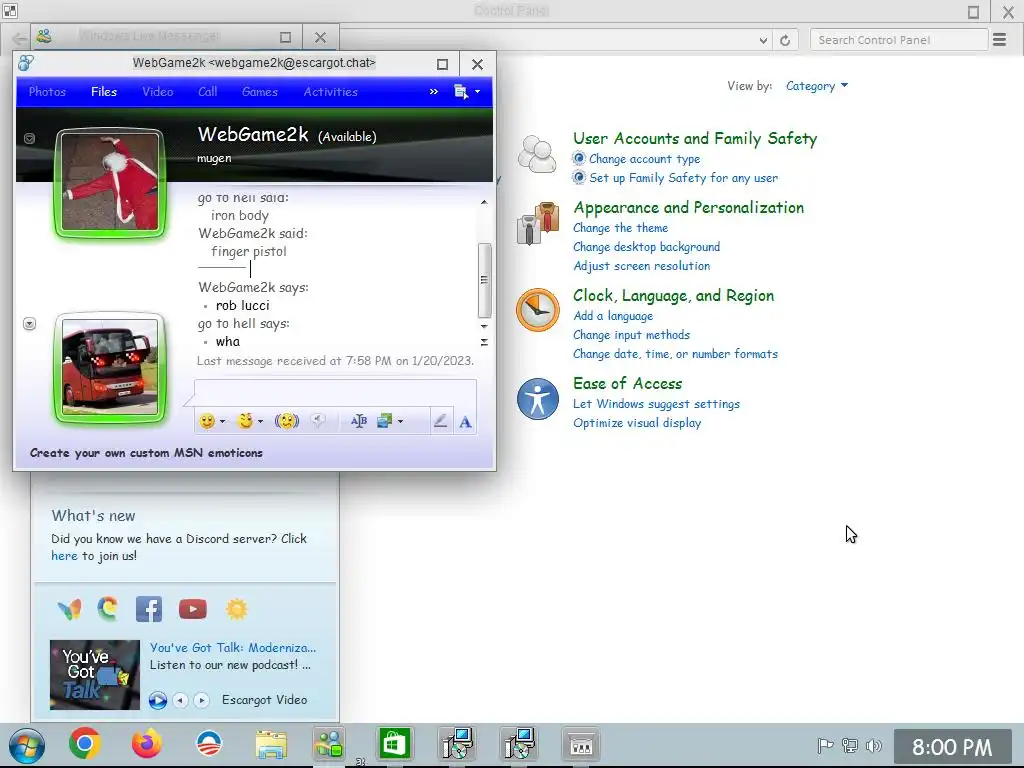Open User Accounts and Family Safety icon

click(x=537, y=154)
